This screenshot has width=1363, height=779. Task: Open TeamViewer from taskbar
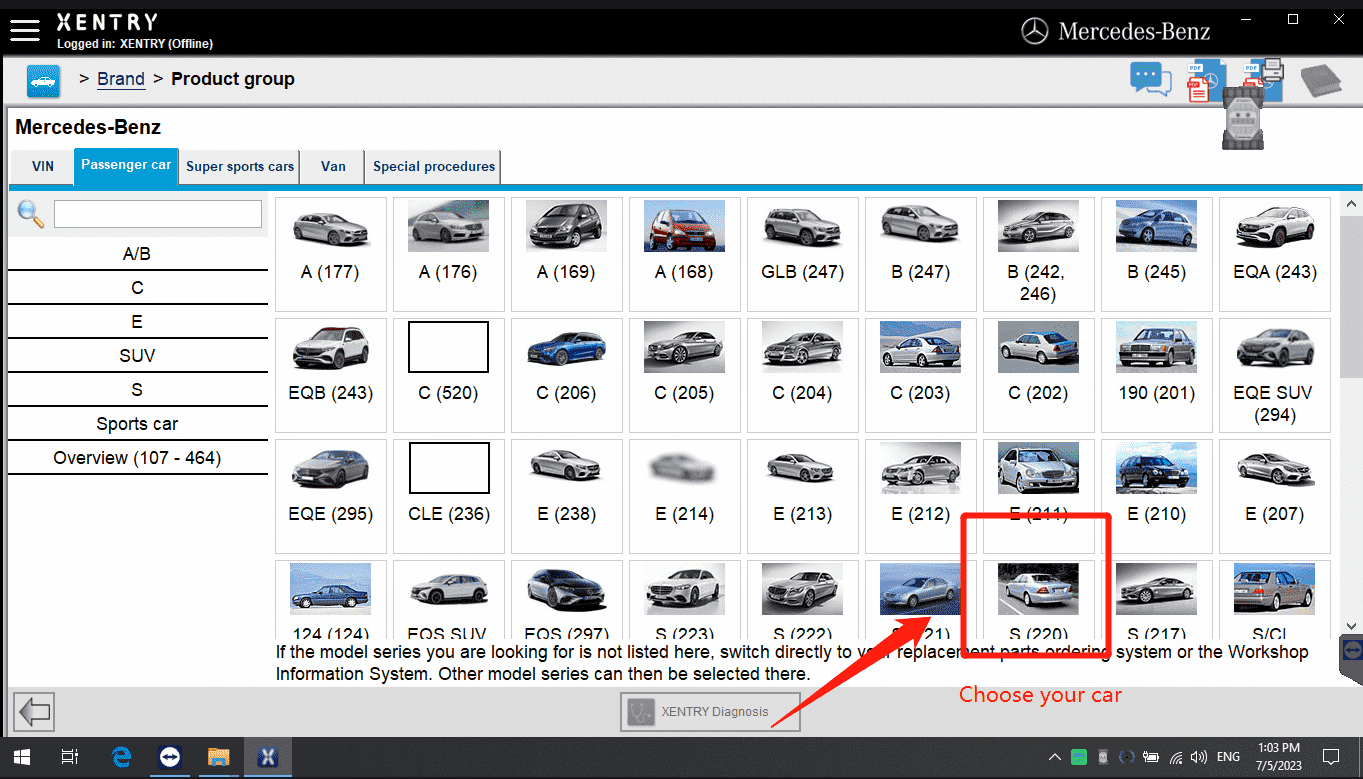click(x=170, y=758)
